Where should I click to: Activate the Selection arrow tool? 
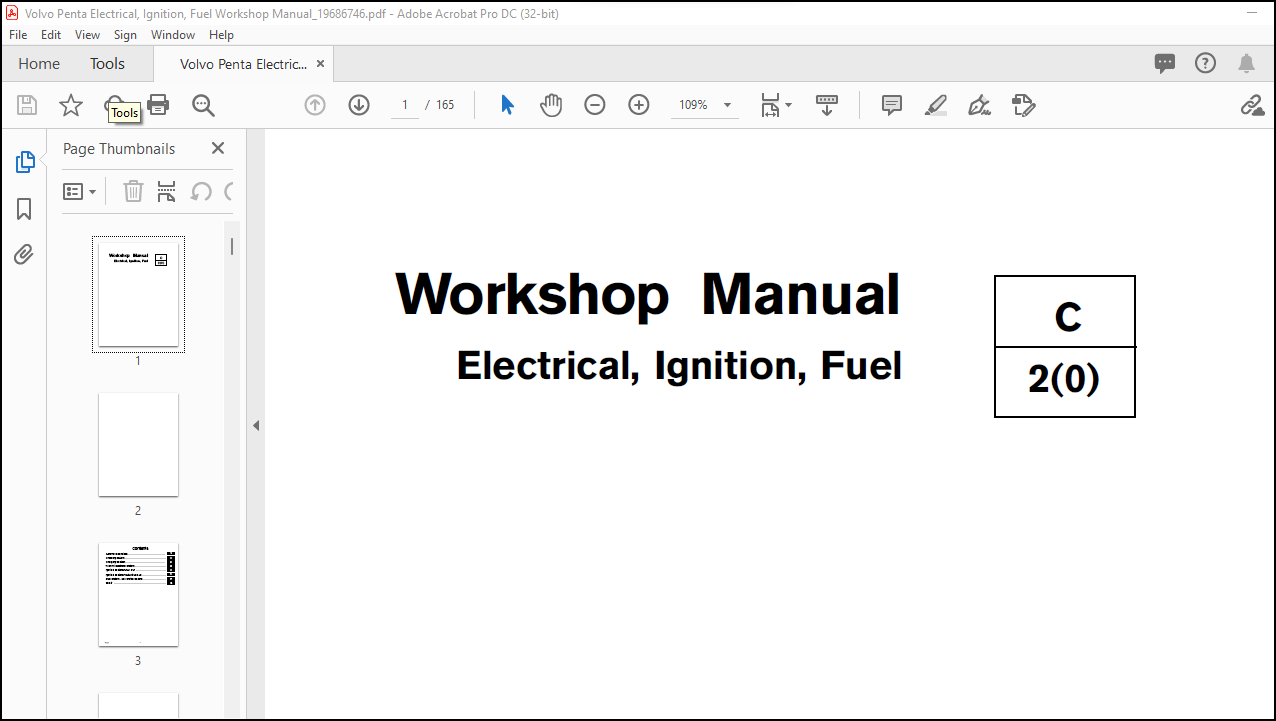(x=507, y=105)
